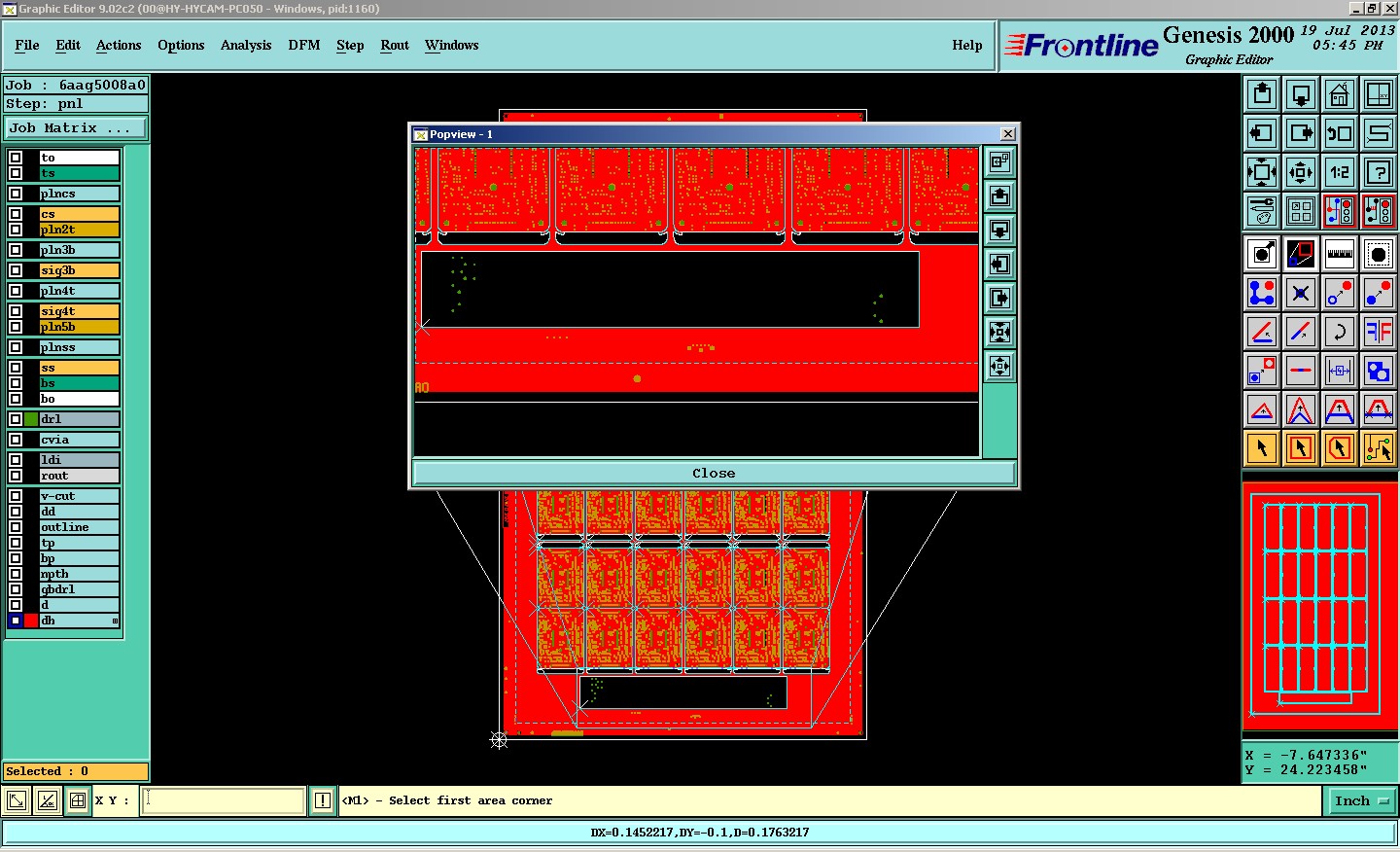This screenshot has height=852, width=1400.
Task: Open the File menu
Action: pos(27,46)
